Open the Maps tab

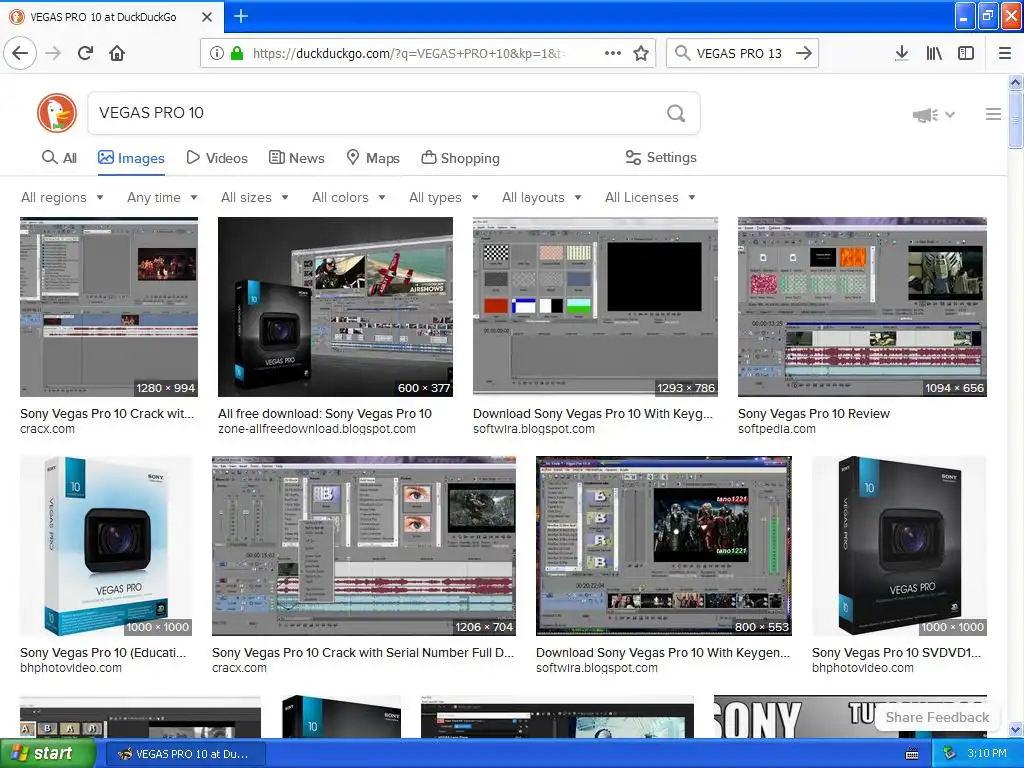[x=372, y=158]
